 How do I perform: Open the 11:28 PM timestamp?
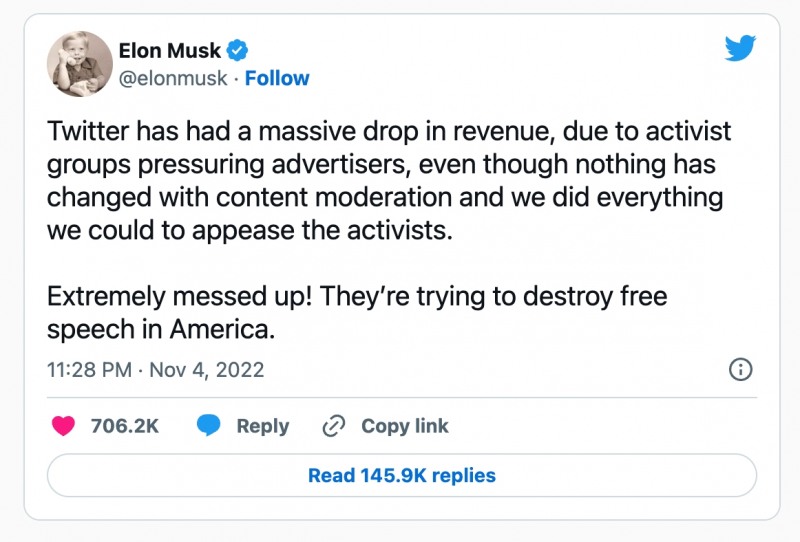click(x=89, y=370)
